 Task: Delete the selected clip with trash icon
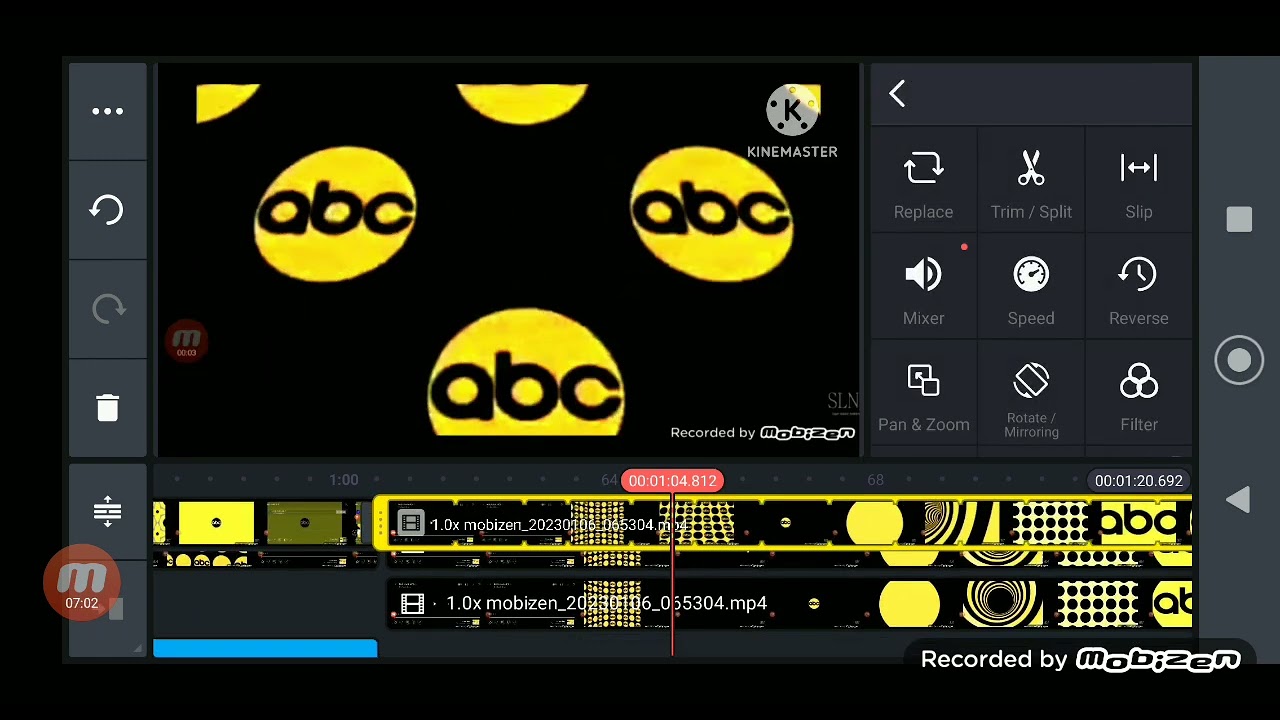(107, 407)
